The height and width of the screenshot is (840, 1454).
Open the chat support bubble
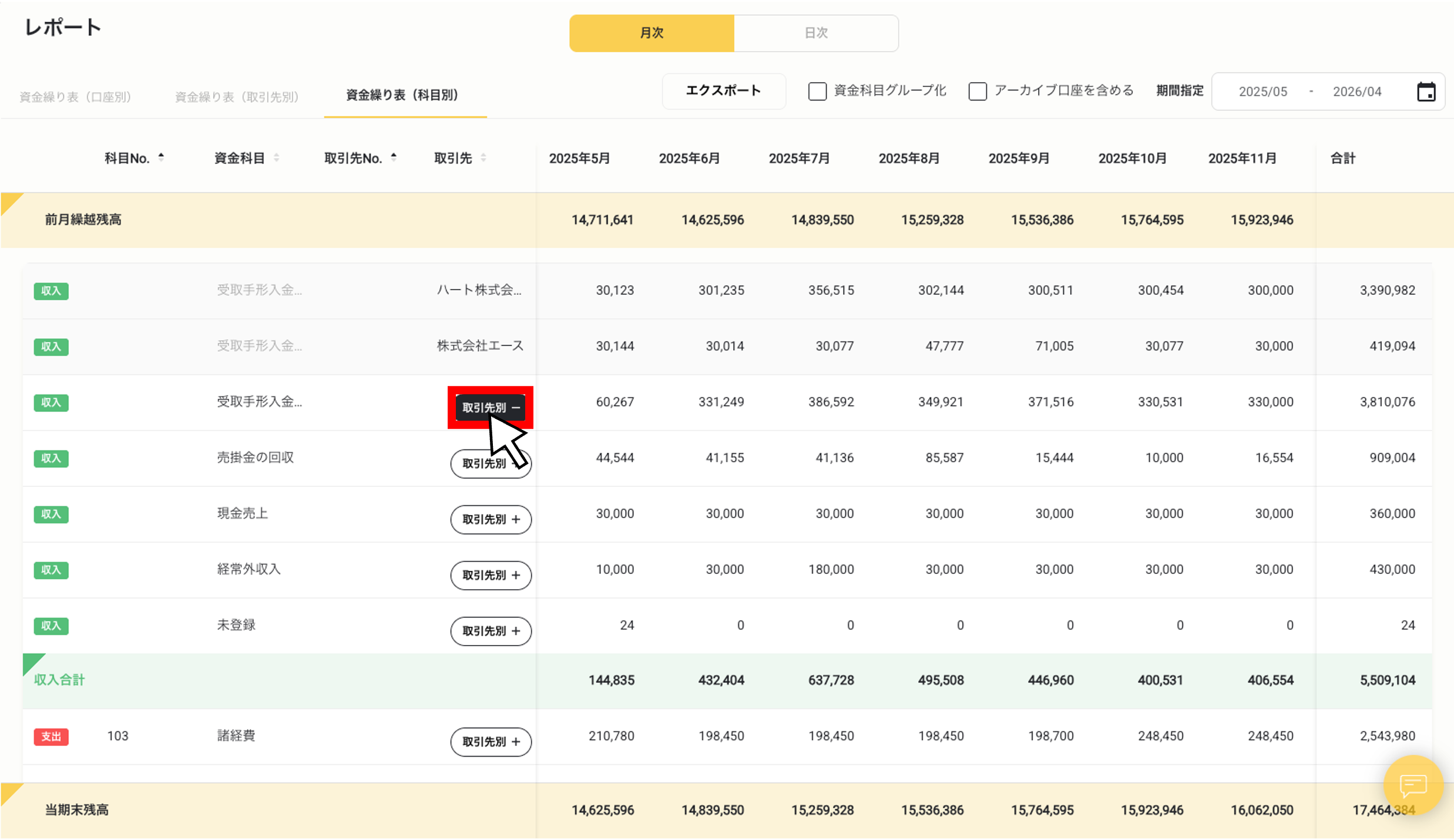1413,784
